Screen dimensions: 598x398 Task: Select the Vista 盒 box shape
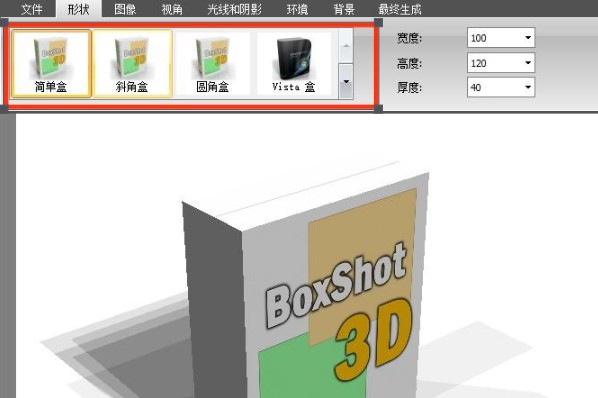click(294, 64)
